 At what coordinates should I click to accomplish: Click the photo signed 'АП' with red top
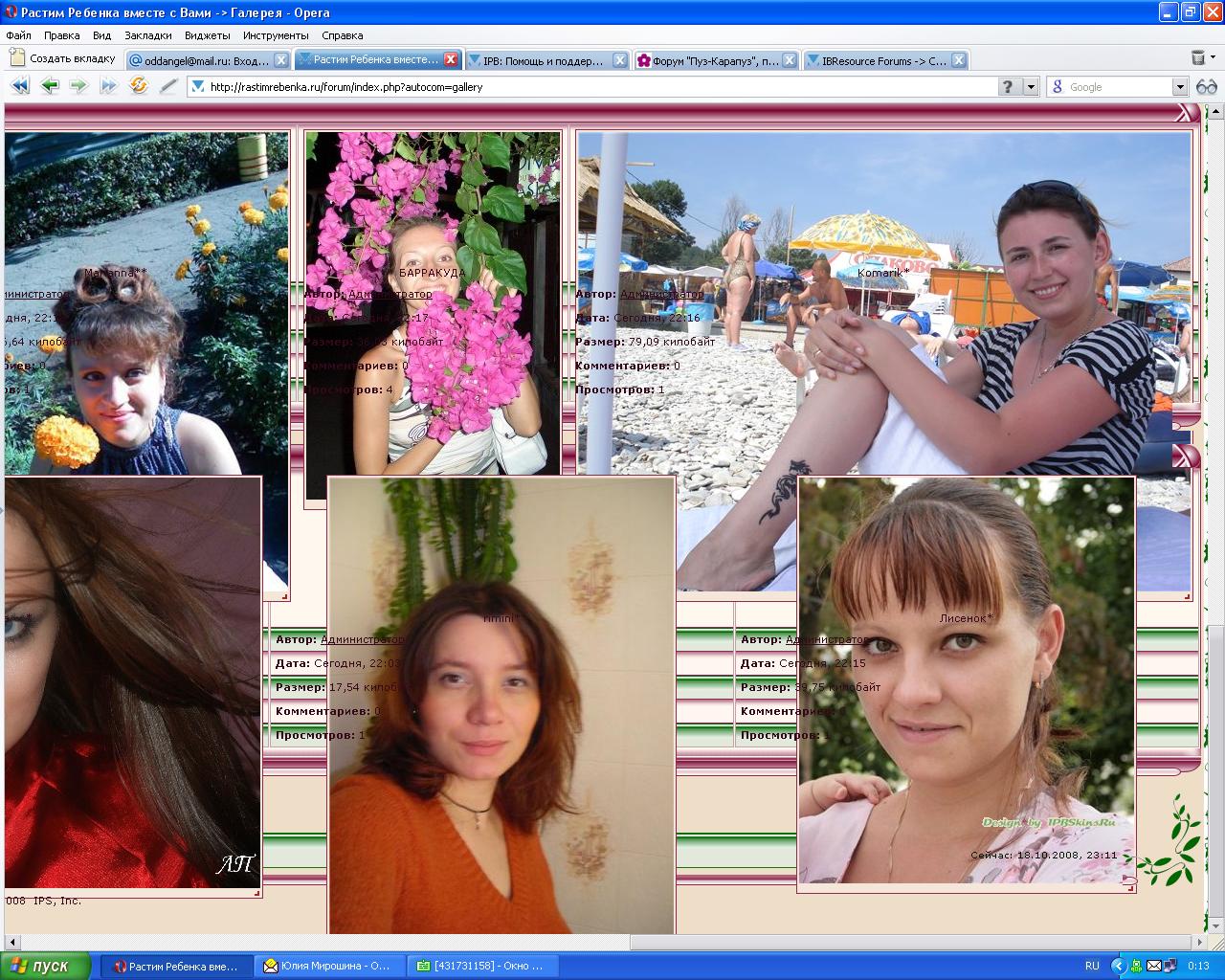pos(132,681)
